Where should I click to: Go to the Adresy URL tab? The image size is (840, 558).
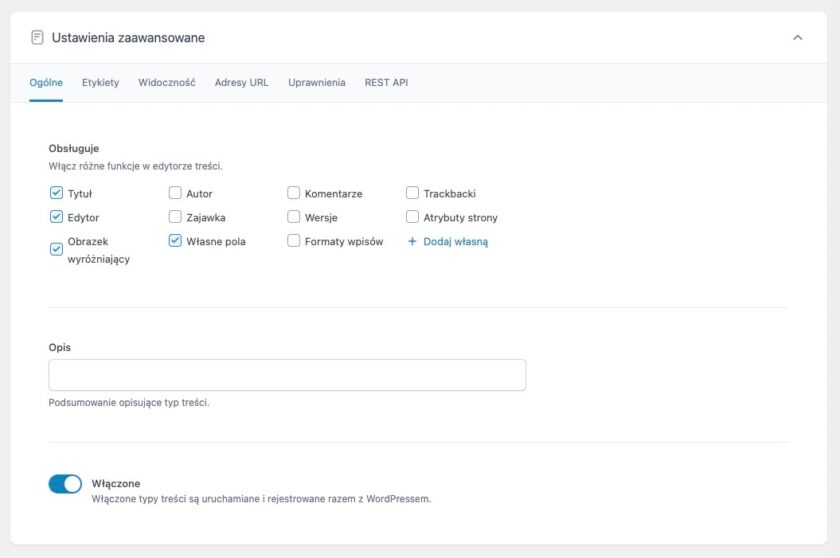point(241,82)
